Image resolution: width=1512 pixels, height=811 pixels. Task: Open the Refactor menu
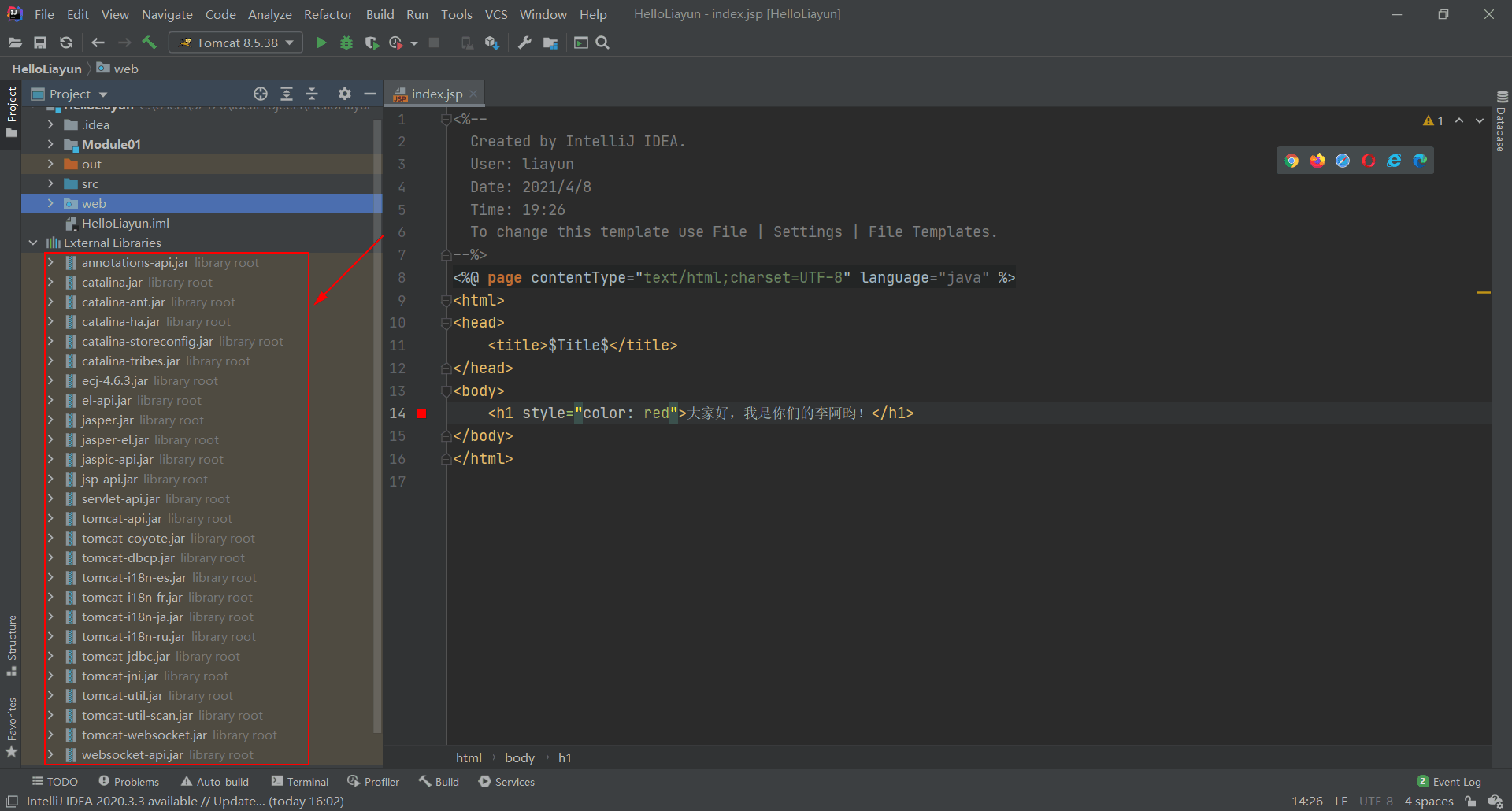click(328, 14)
